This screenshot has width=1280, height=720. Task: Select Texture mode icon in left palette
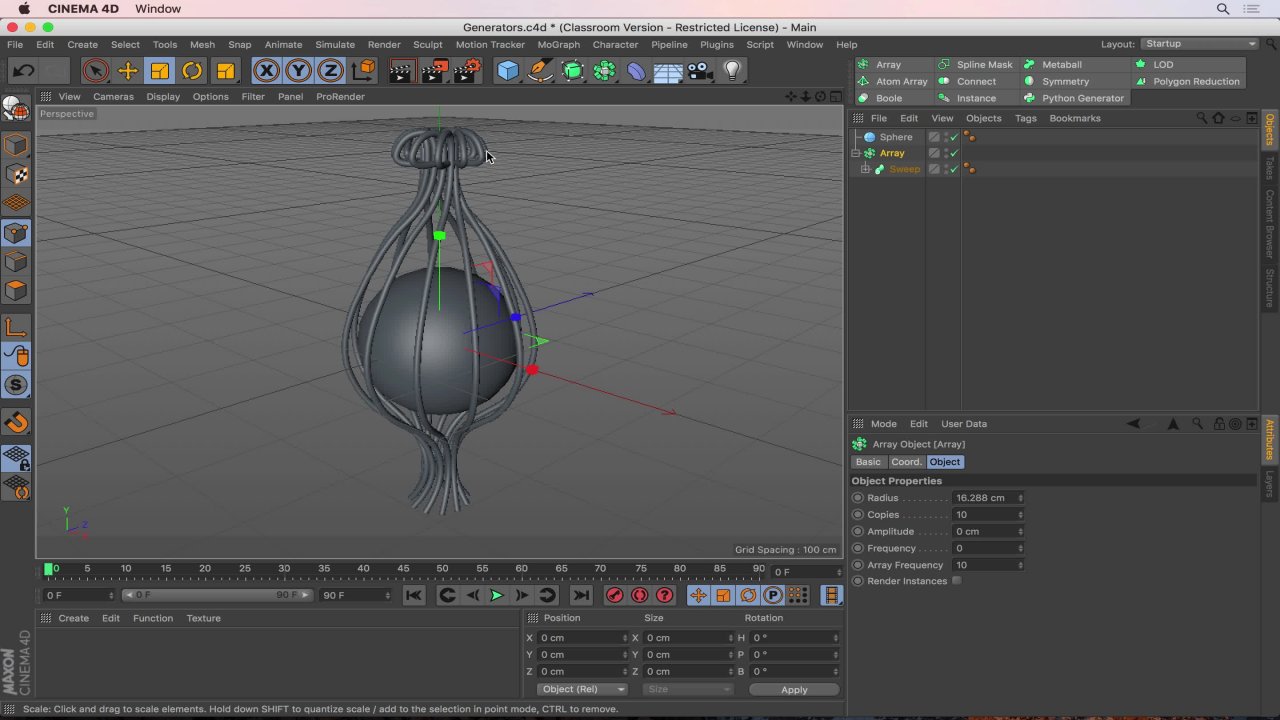pos(16,175)
